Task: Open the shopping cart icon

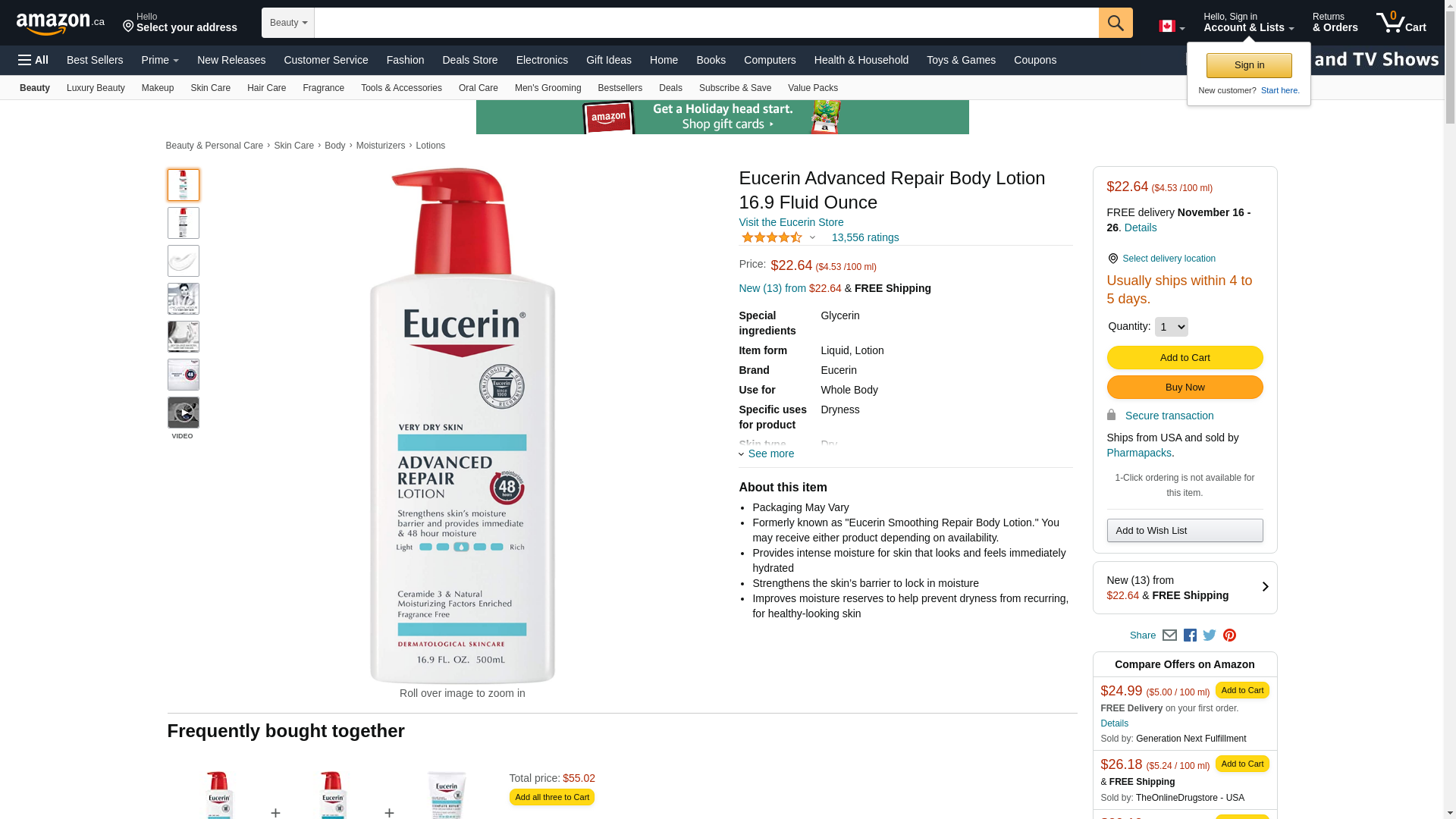Action: [x=1401, y=23]
